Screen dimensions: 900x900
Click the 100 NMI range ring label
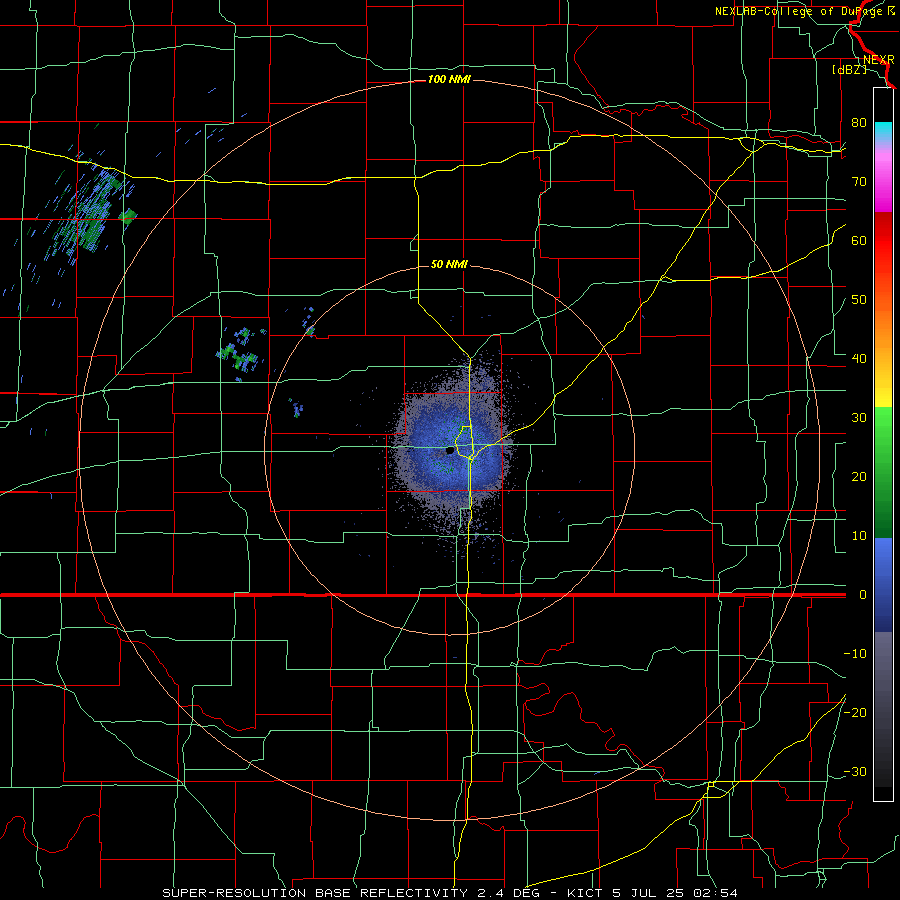[449, 79]
